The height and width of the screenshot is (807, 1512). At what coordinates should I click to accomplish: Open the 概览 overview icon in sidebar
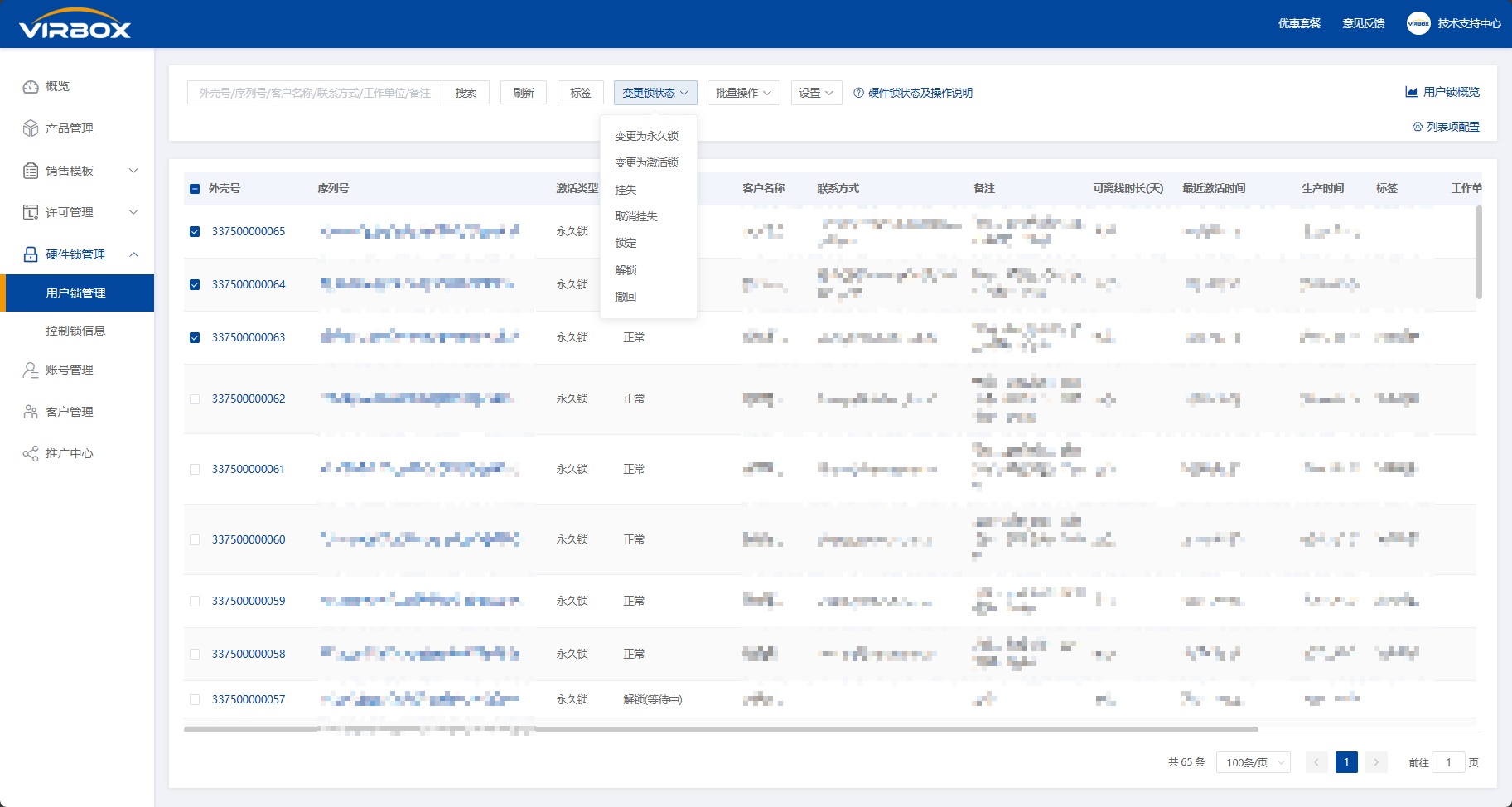[x=31, y=86]
